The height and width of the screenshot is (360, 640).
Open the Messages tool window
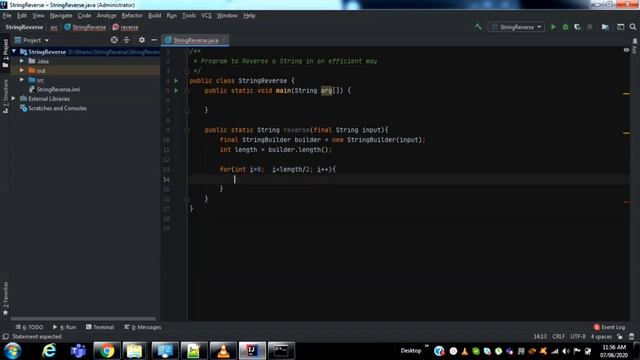click(143, 327)
